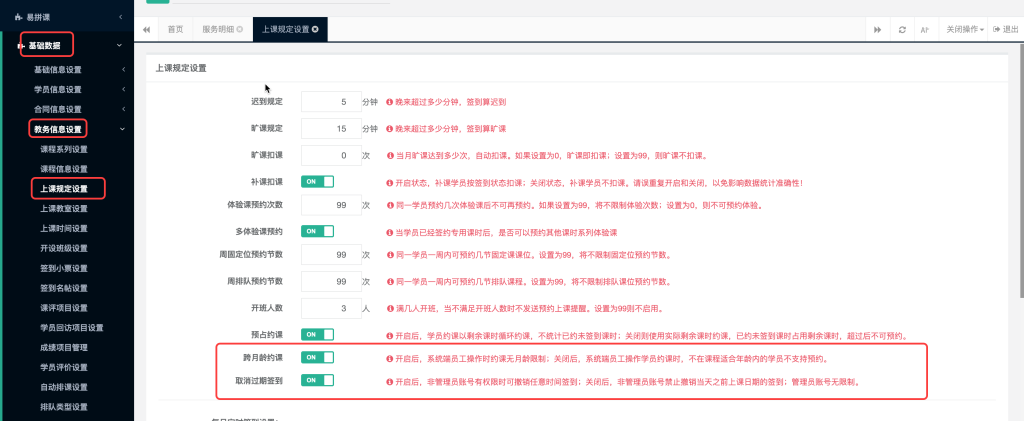Close the 上课规定设置 tab via its x icon
This screenshot has width=1024, height=421.
[315, 29]
